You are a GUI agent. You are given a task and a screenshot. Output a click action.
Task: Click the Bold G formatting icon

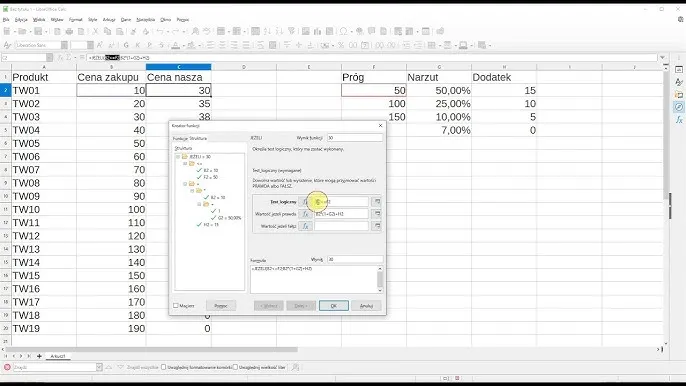[126, 45]
